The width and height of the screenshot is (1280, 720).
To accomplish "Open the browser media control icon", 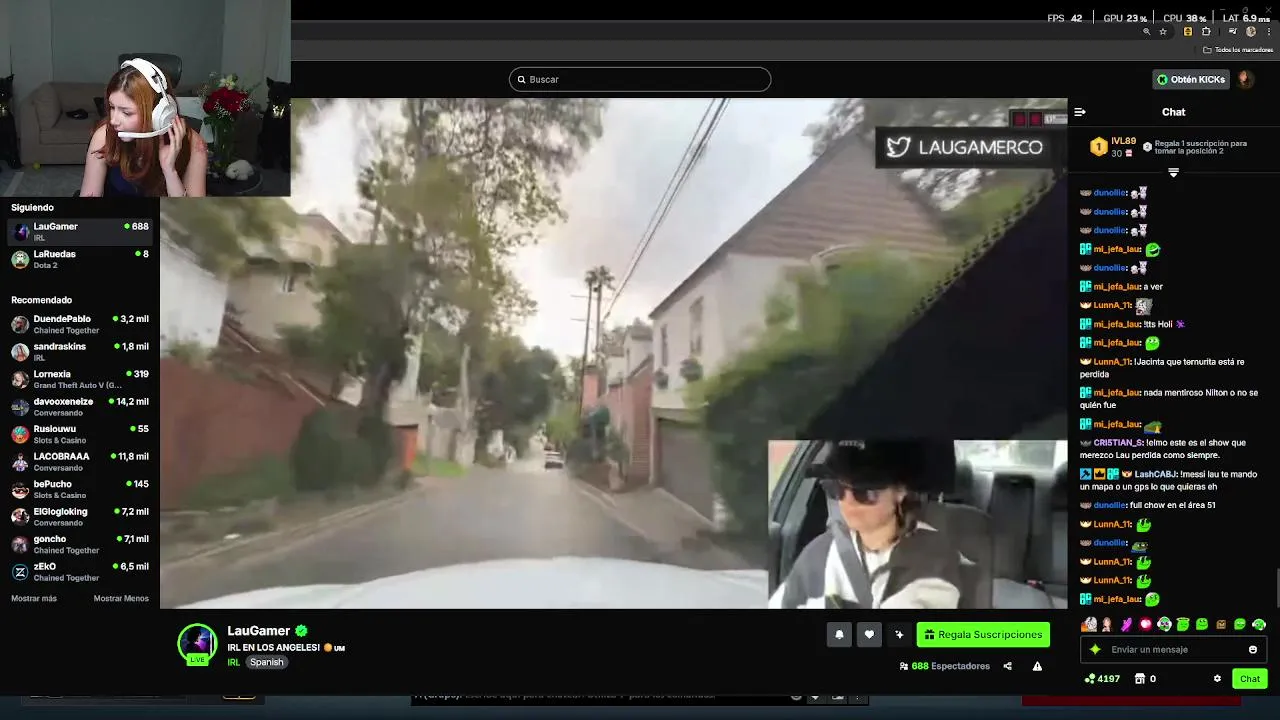I will click(1232, 32).
